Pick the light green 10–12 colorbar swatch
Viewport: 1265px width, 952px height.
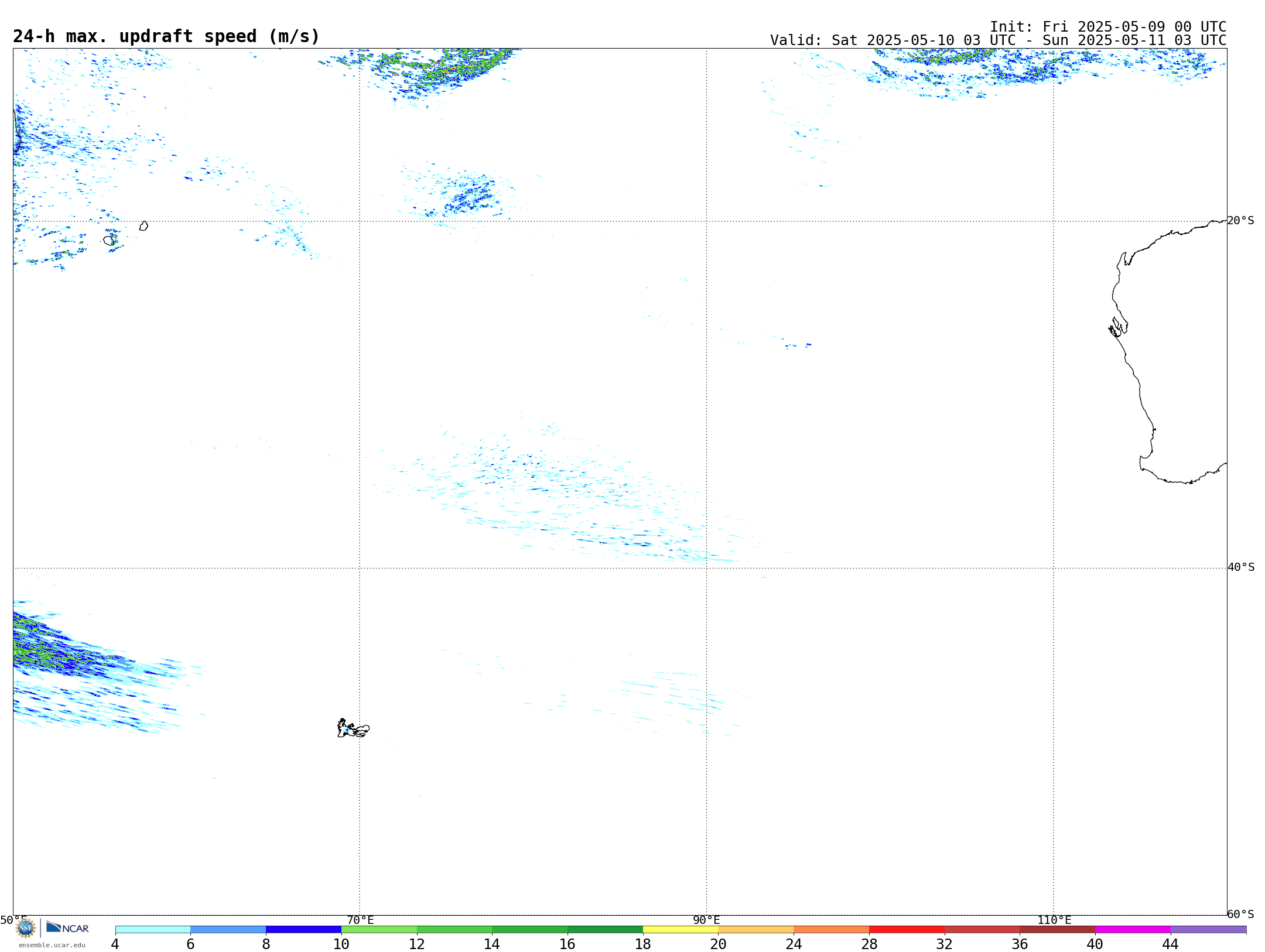point(379,929)
